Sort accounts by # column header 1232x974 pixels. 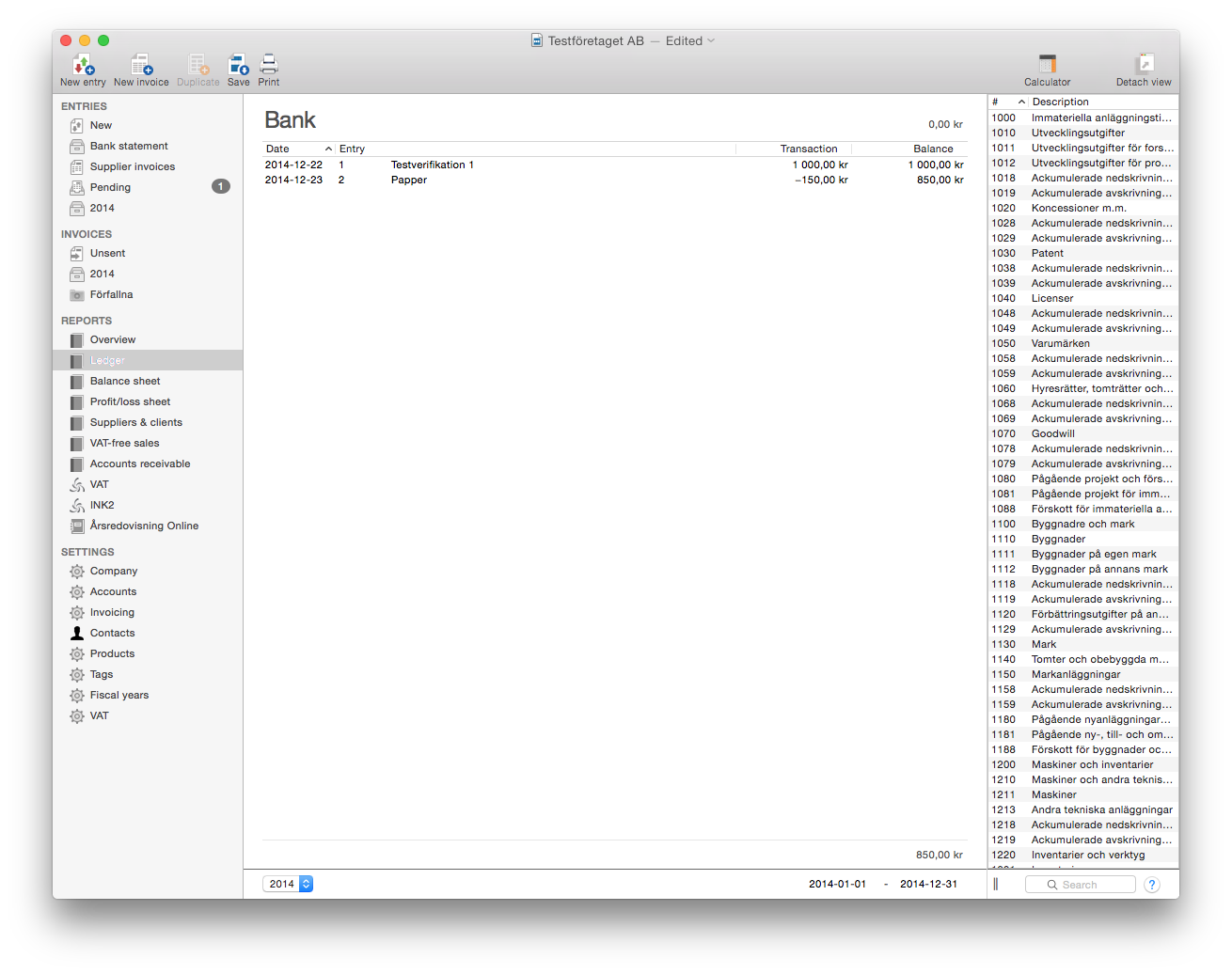pyautogui.click(x=1007, y=102)
